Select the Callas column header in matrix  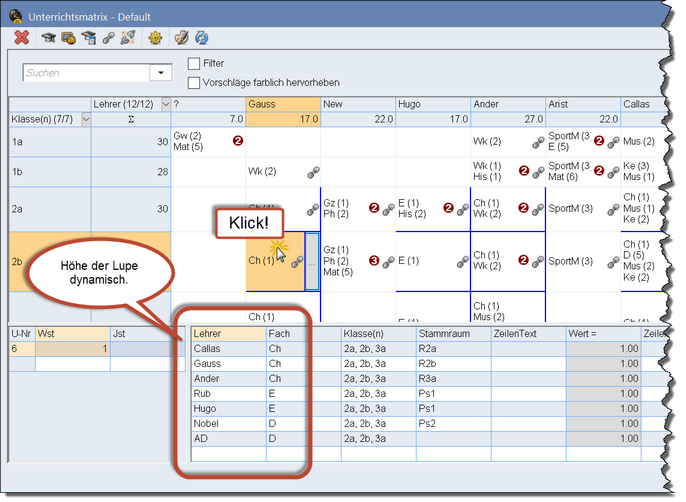[x=643, y=104]
